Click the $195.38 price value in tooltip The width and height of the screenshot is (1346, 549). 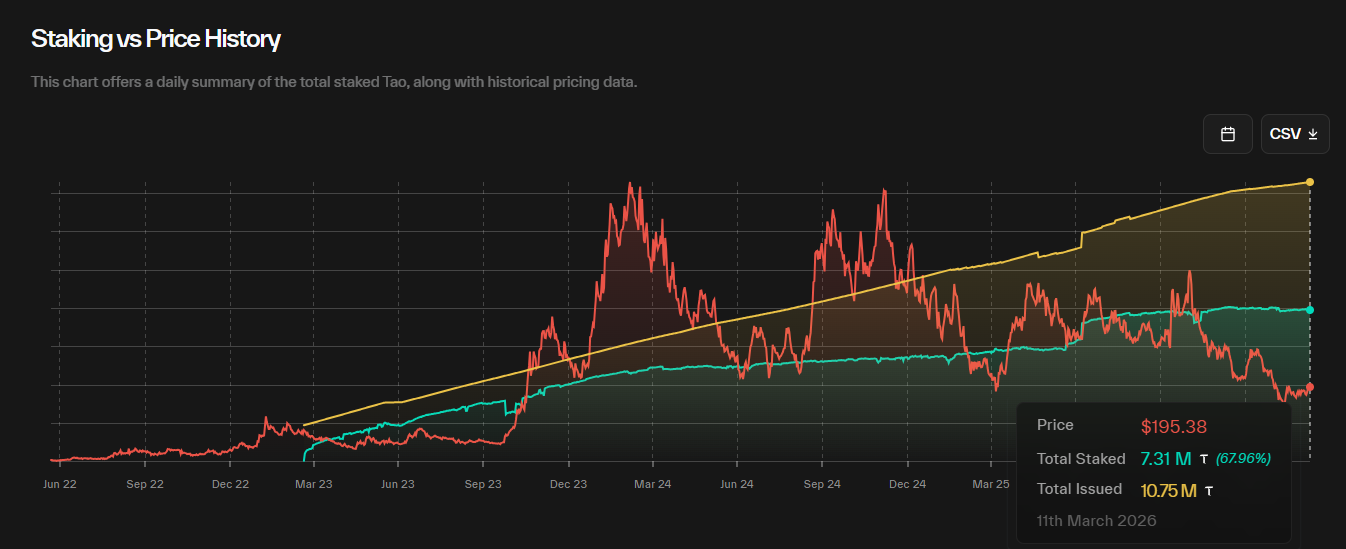tap(1173, 427)
